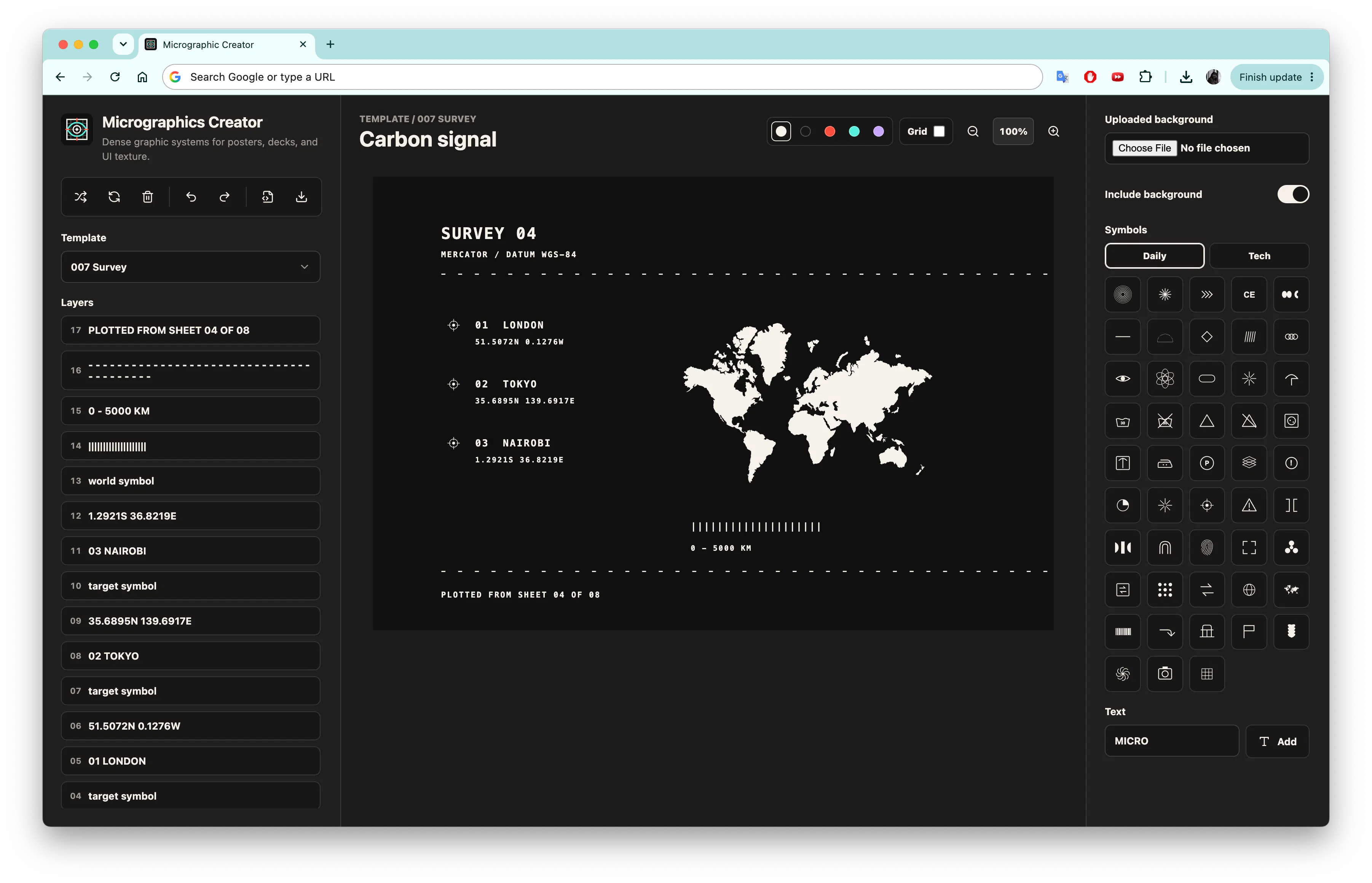Add the barcode symbol

(x=1123, y=632)
